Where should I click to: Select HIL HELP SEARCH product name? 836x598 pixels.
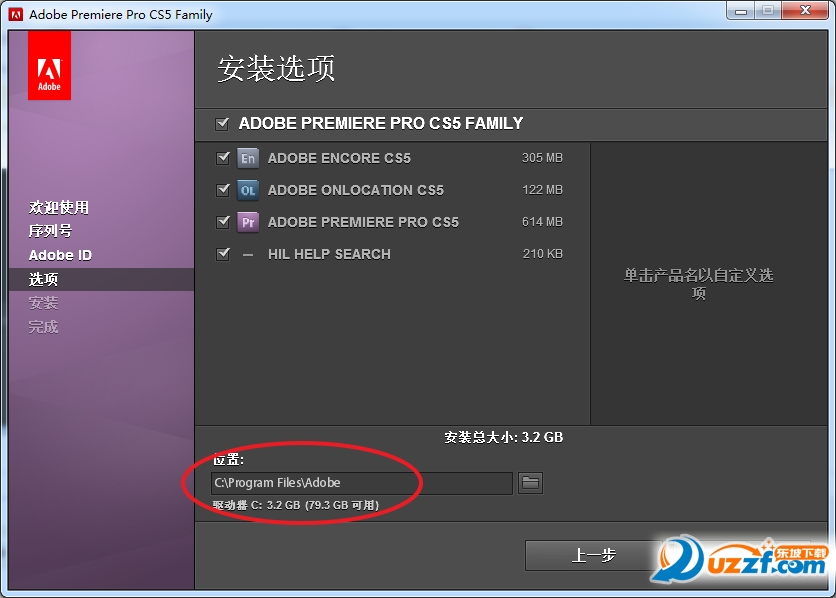click(x=329, y=254)
